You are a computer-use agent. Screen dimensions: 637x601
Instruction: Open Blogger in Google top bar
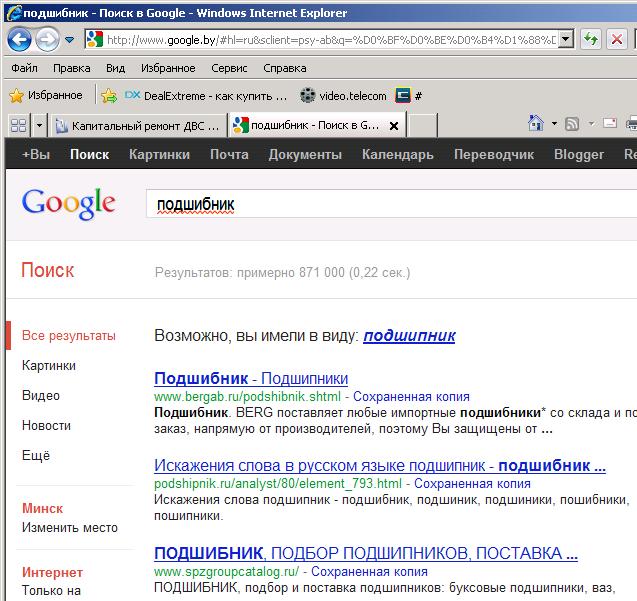click(579, 154)
